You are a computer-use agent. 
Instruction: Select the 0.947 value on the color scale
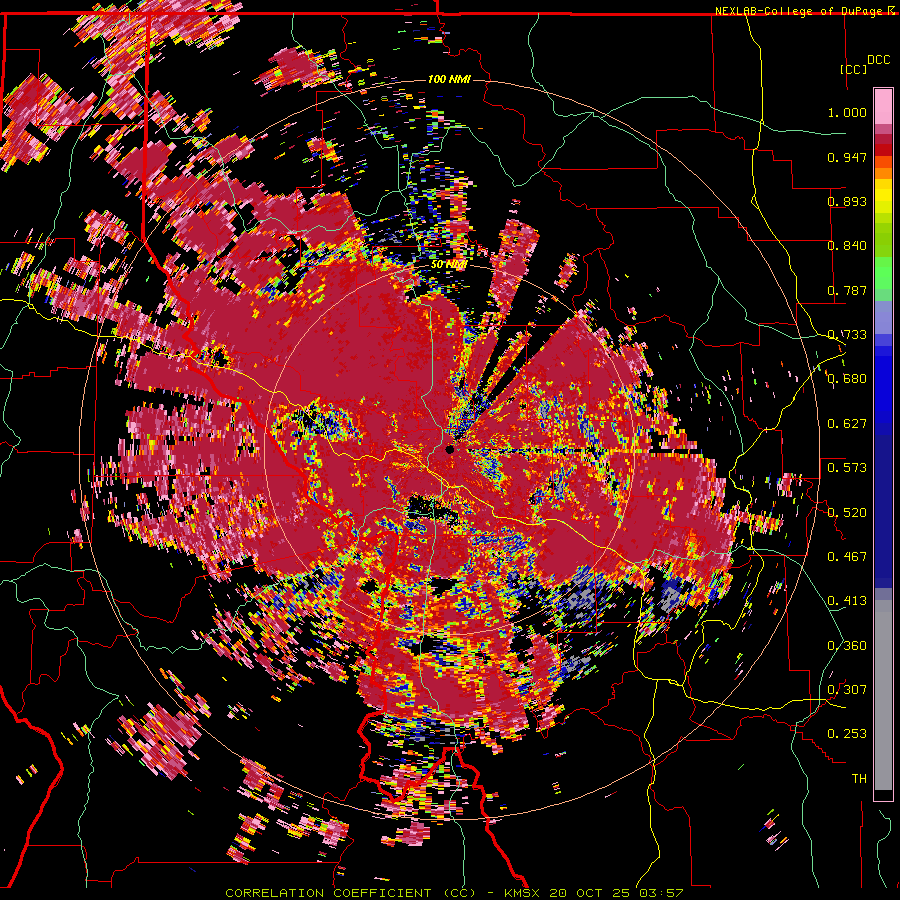click(x=847, y=157)
